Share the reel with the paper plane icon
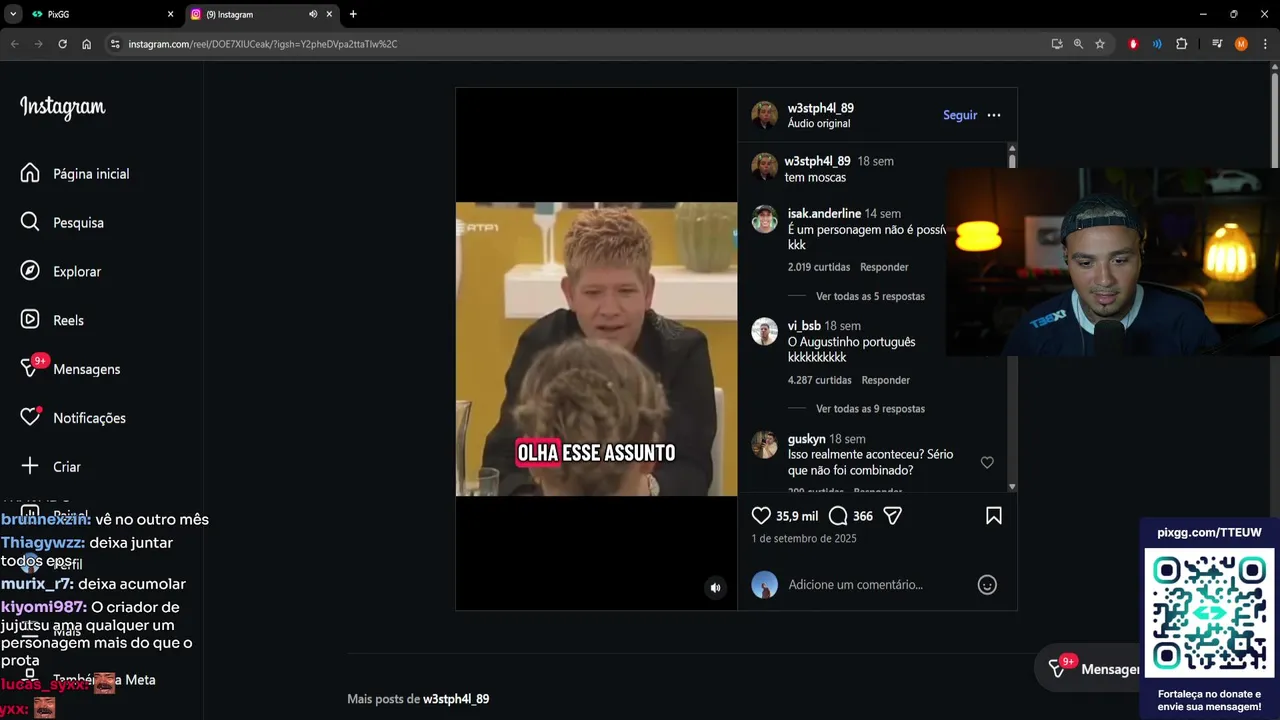Screen dimensions: 1280x720 pyautogui.click(x=893, y=516)
